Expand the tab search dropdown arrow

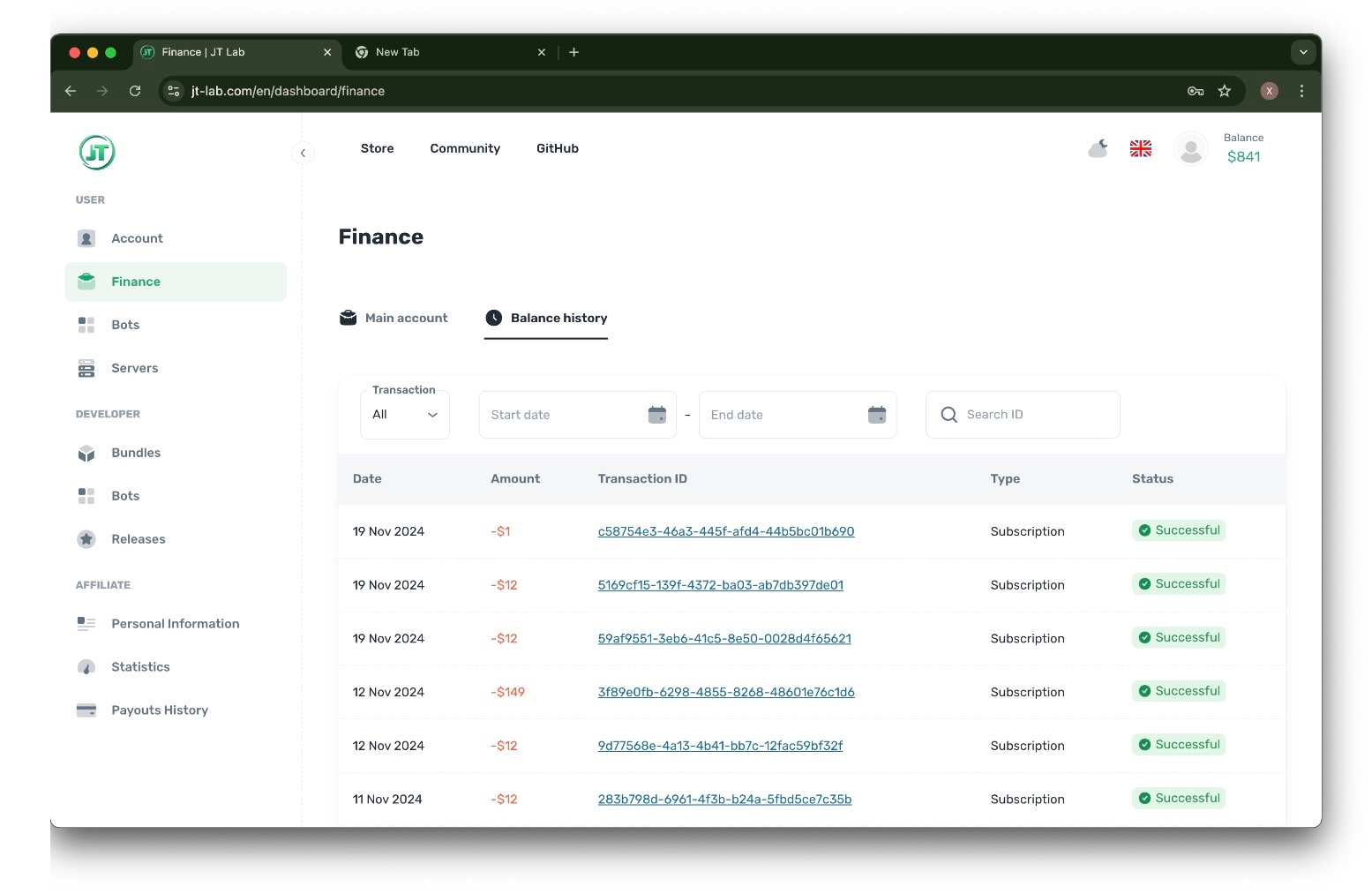(x=1303, y=52)
